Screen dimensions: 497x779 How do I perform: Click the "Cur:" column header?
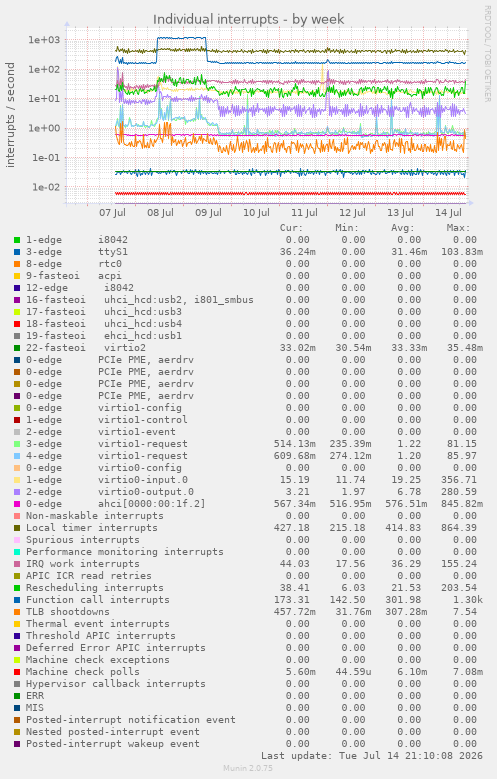[291, 228]
